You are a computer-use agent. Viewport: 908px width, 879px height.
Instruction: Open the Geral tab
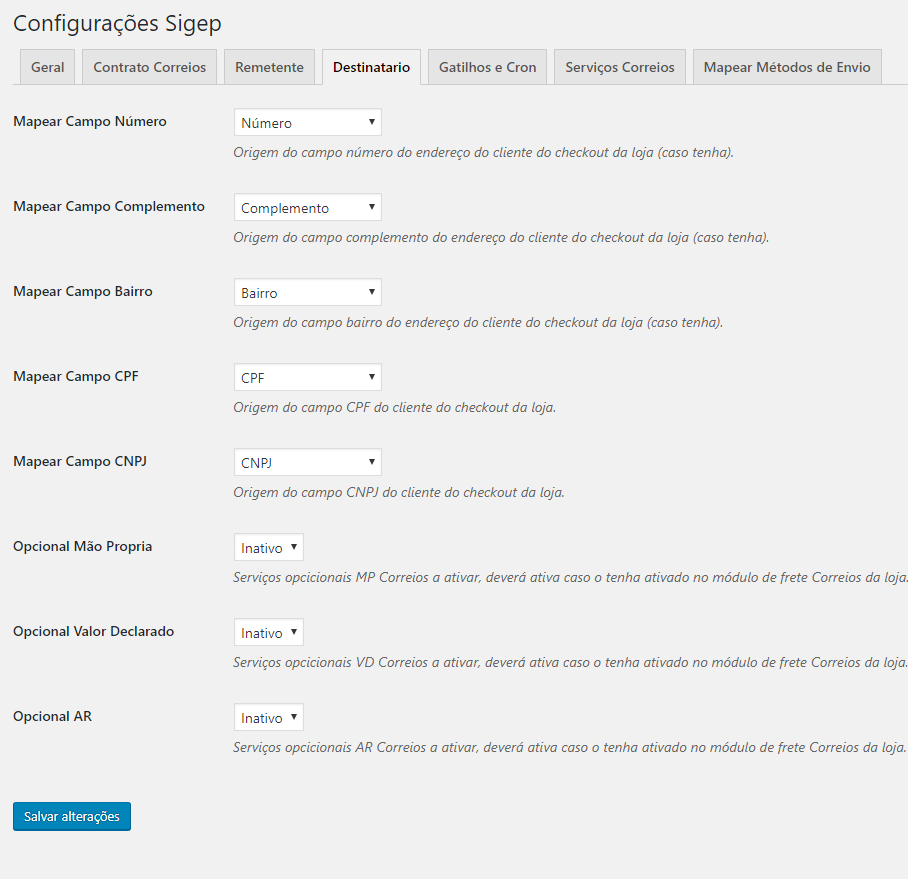point(47,67)
